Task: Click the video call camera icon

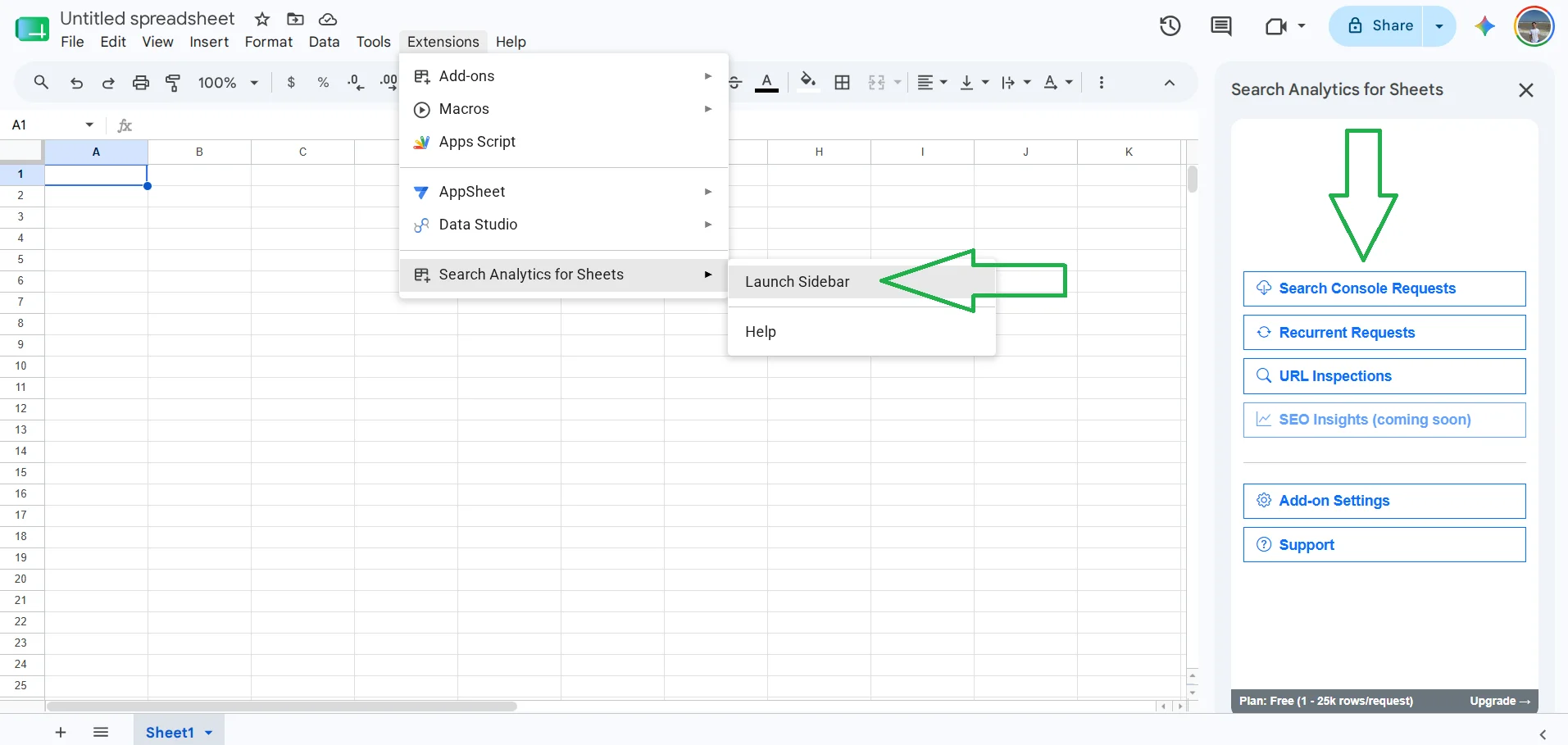Action: tap(1275, 26)
